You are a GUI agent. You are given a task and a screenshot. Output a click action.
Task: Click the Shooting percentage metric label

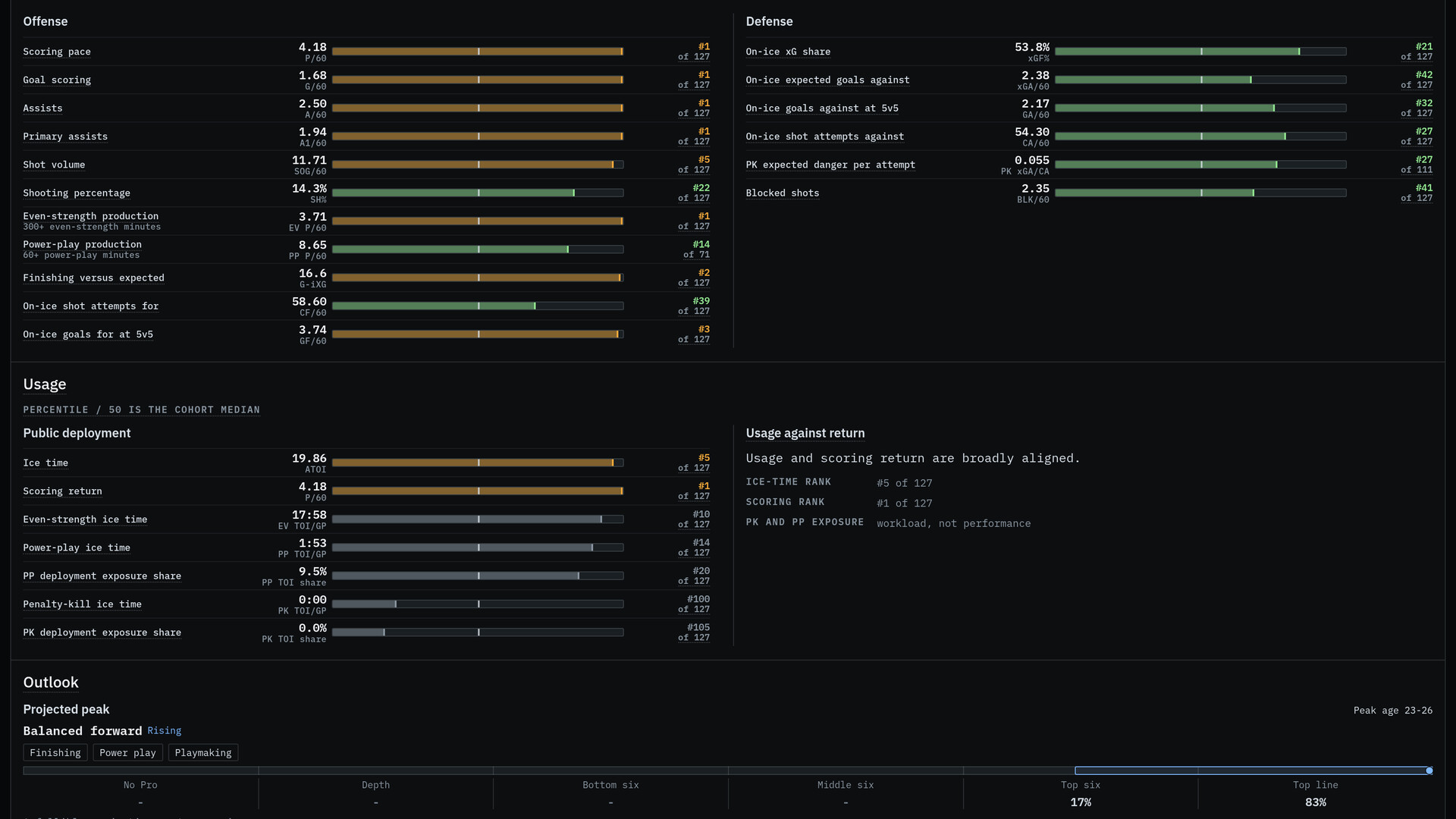pos(77,193)
